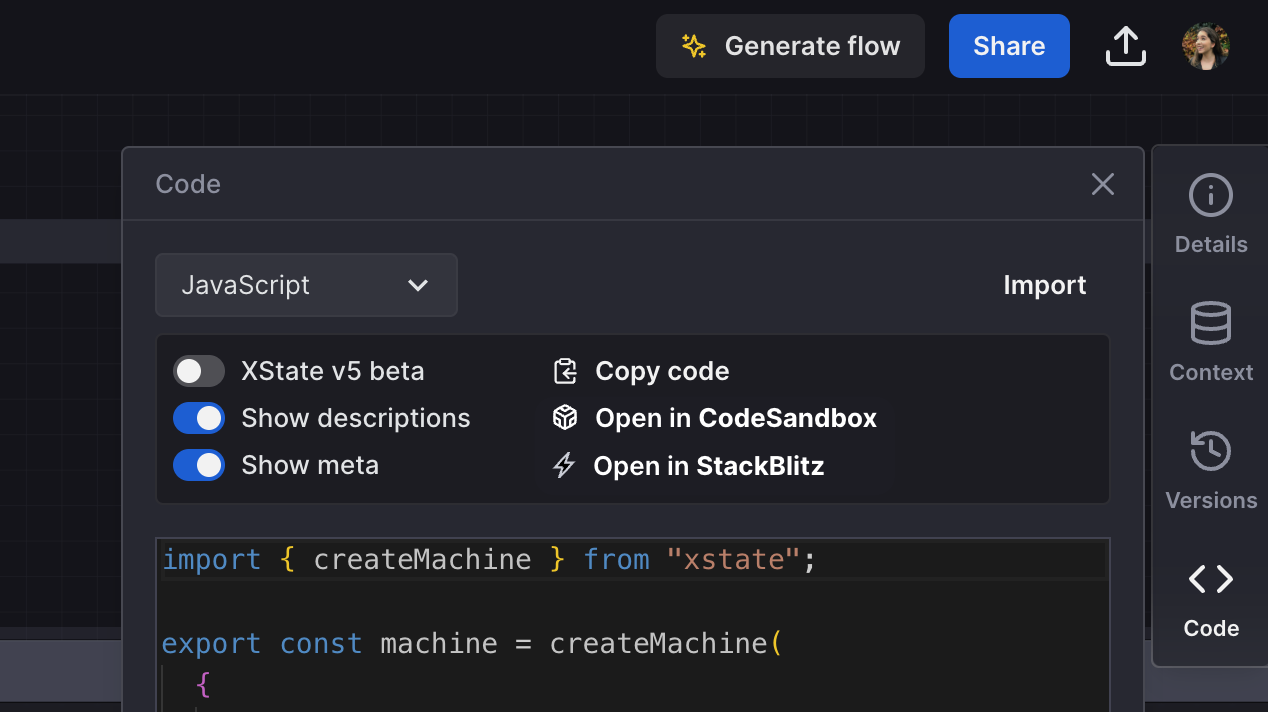Open the flow in StackBlitz via lightning icon
1268x712 pixels.
565,465
